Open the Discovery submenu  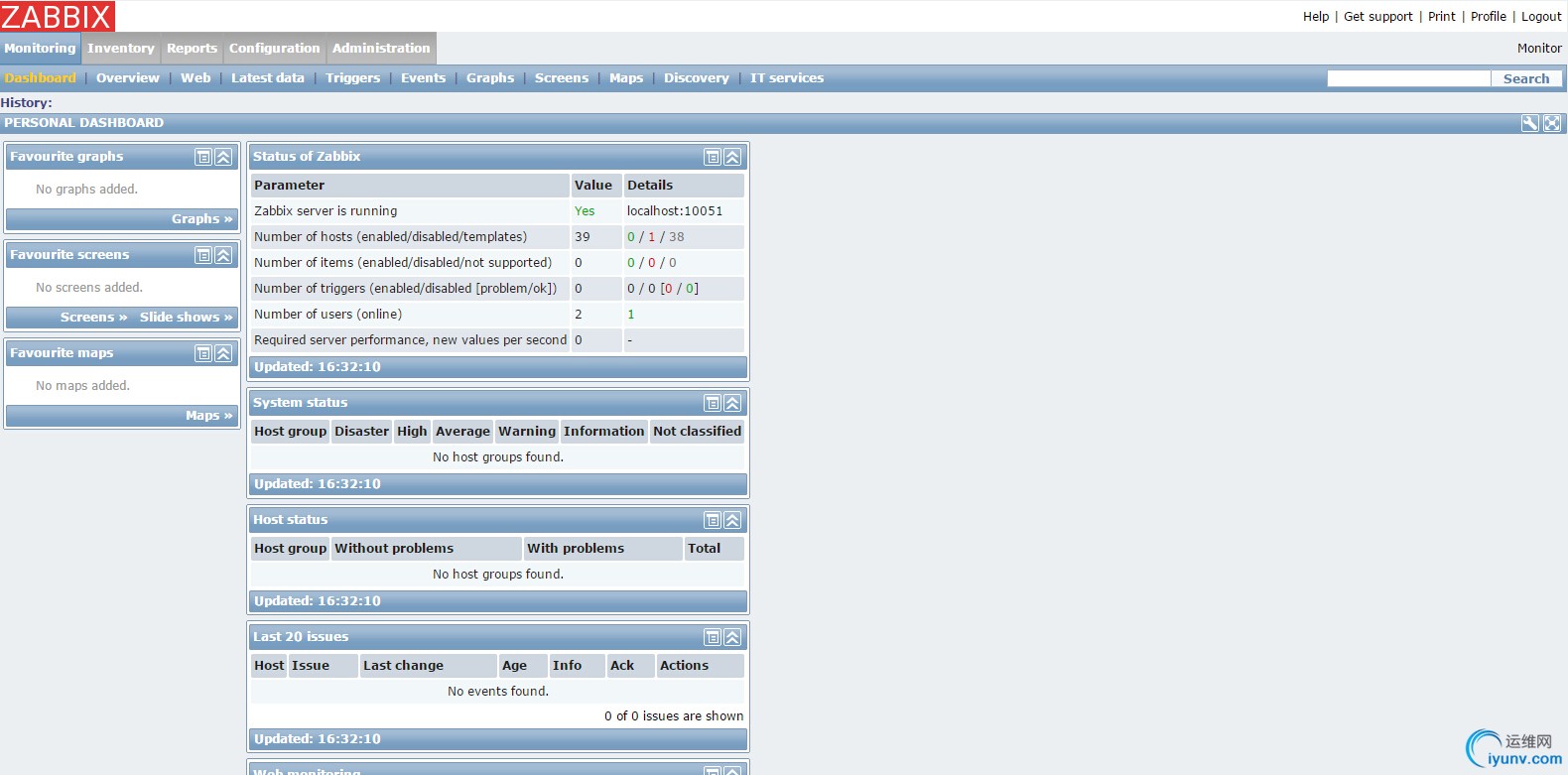(x=697, y=78)
